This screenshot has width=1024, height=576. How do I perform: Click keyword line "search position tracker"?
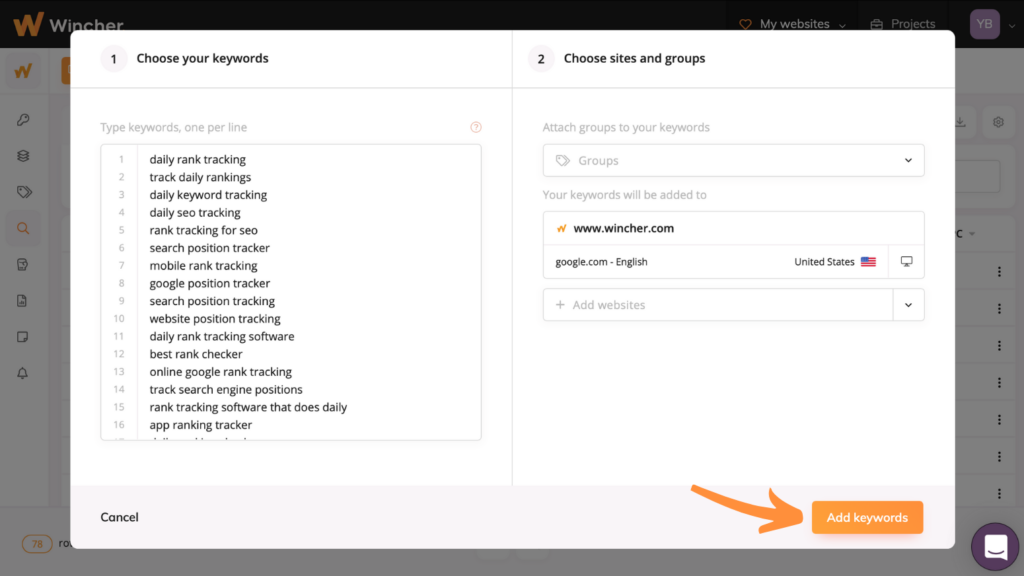click(210, 248)
